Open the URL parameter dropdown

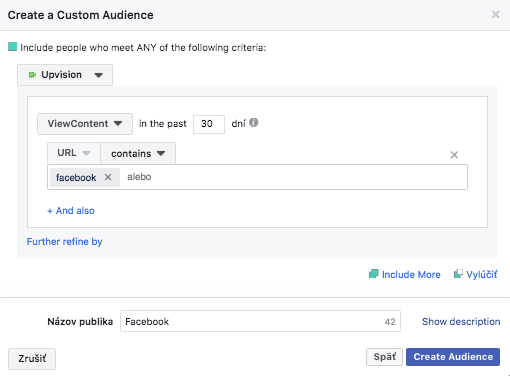(74, 153)
